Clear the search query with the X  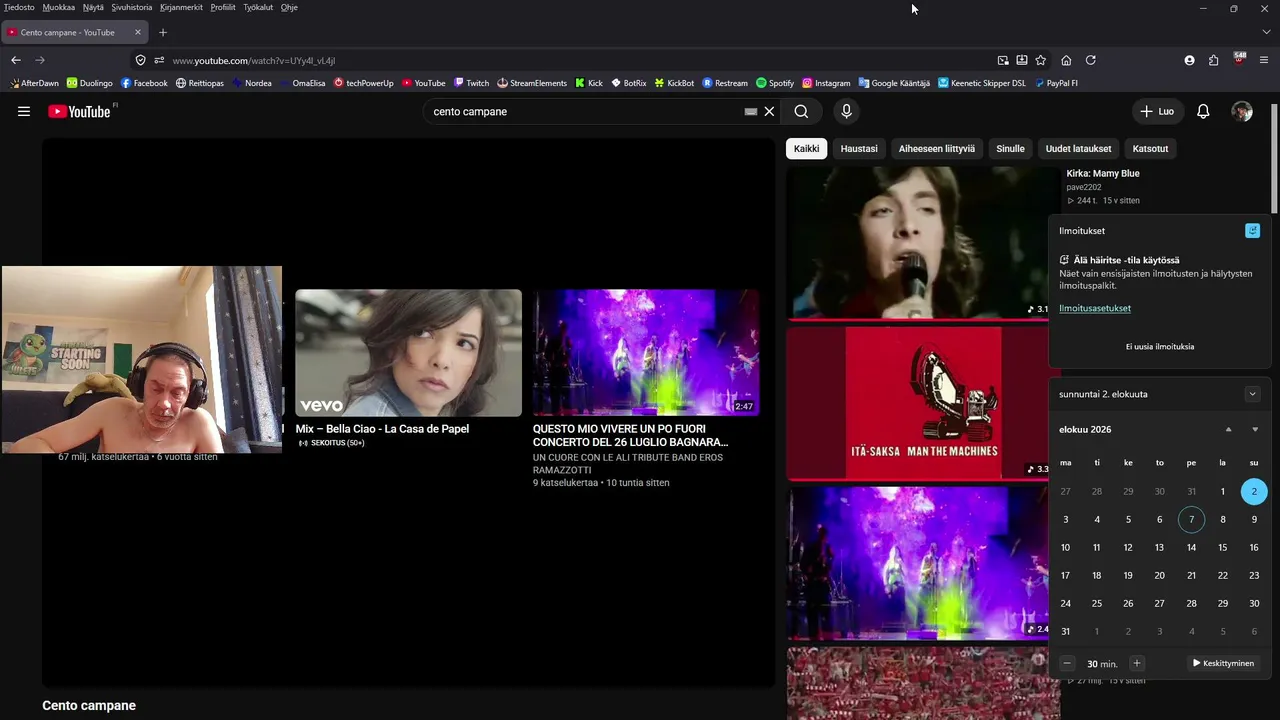coord(769,112)
